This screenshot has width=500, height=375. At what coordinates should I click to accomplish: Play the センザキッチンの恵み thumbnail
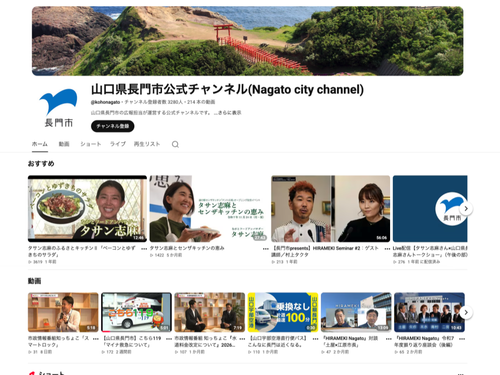[209, 209]
